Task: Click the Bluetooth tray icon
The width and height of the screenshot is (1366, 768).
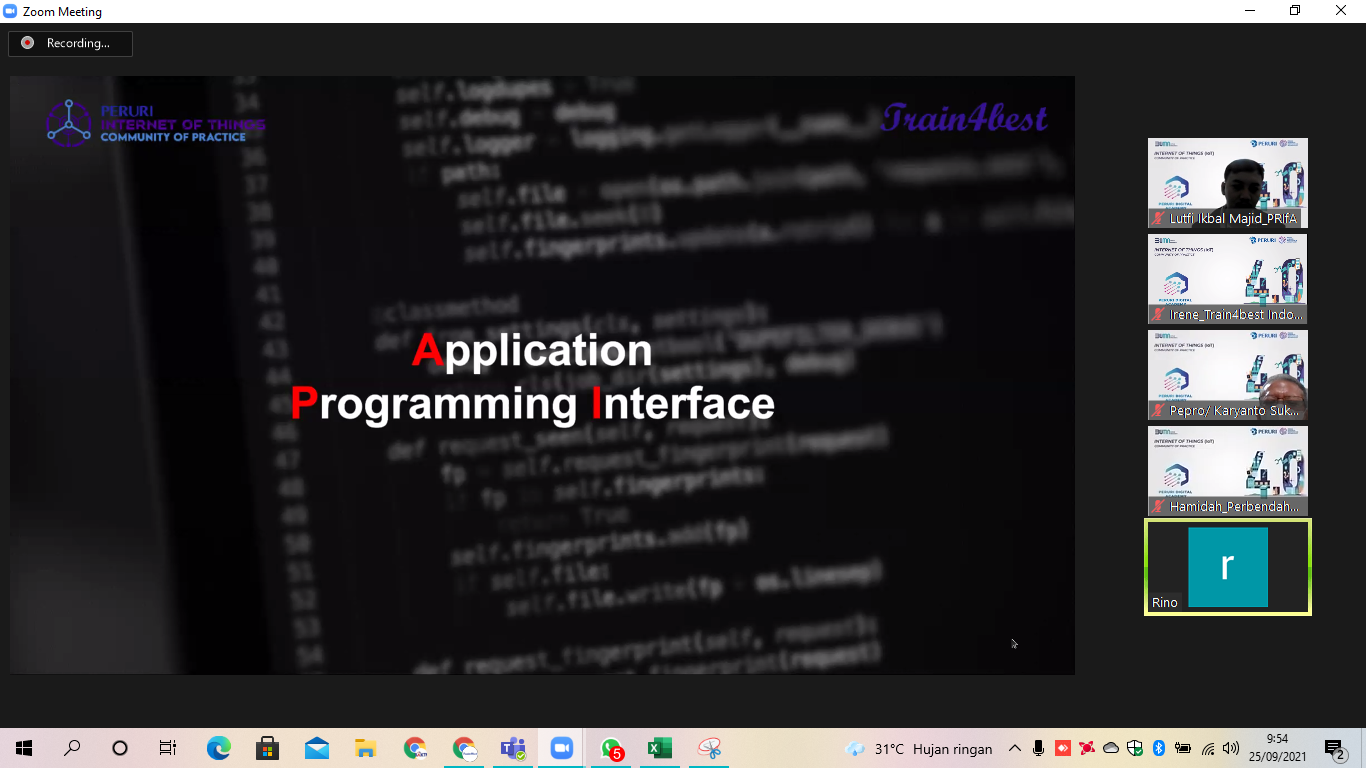Action: pos(1159,748)
